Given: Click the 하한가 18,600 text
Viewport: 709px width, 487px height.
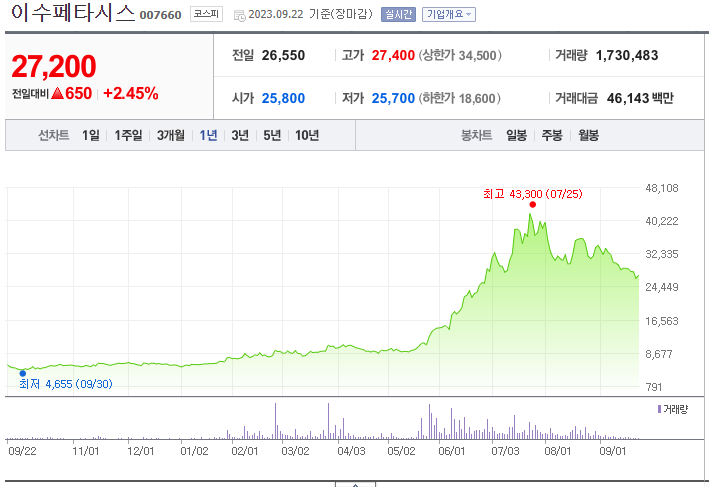Looking at the screenshot, I should coord(459,98).
